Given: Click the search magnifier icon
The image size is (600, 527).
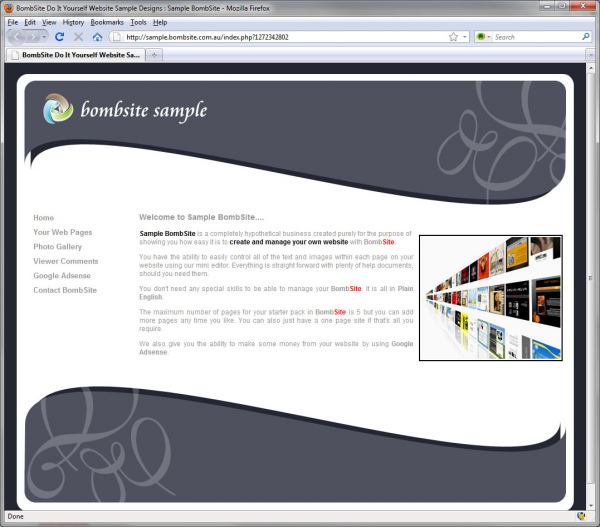Looking at the screenshot, I should pyautogui.click(x=585, y=36).
